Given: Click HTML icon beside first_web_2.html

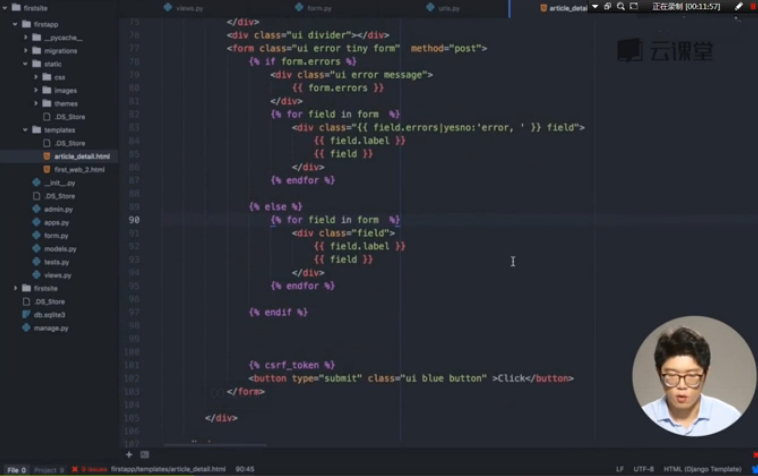Looking at the screenshot, I should 46,169.
